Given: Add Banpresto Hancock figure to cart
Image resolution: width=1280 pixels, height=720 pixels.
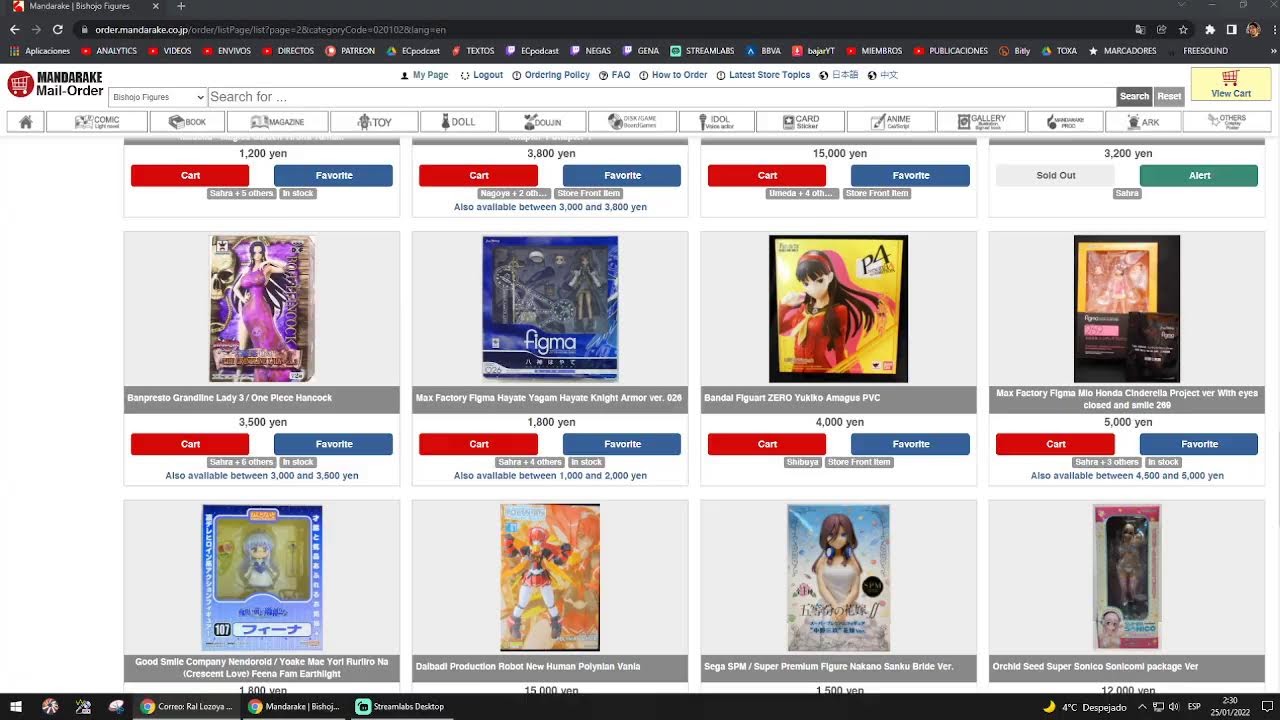Looking at the screenshot, I should [x=190, y=444].
